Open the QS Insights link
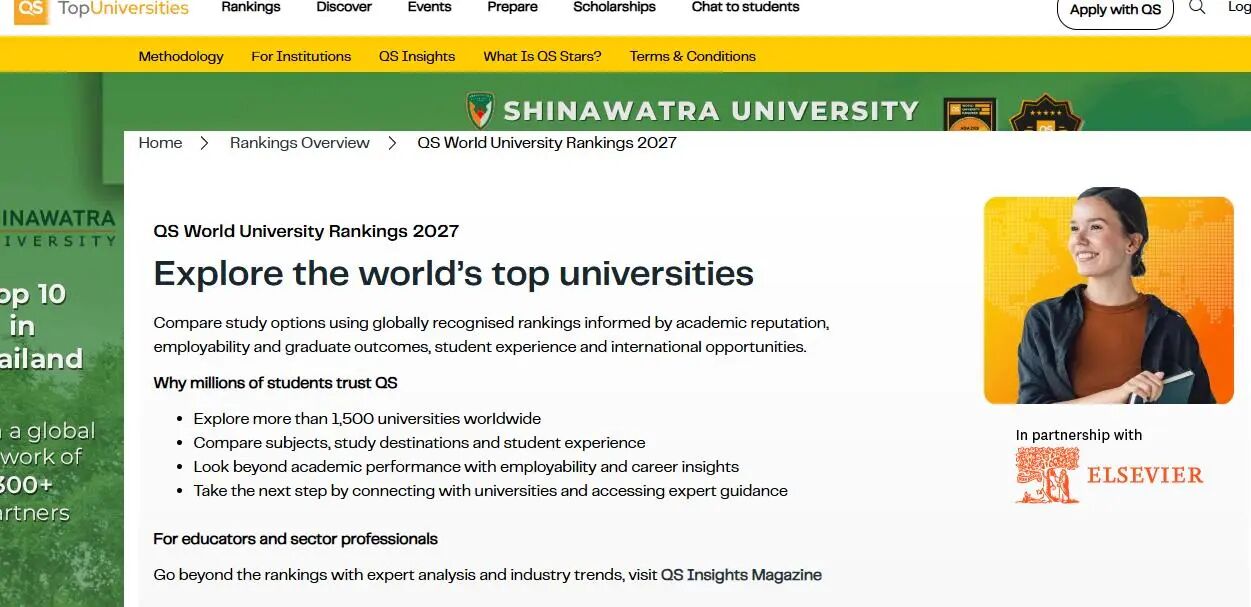The height and width of the screenshot is (607, 1251). [x=417, y=56]
